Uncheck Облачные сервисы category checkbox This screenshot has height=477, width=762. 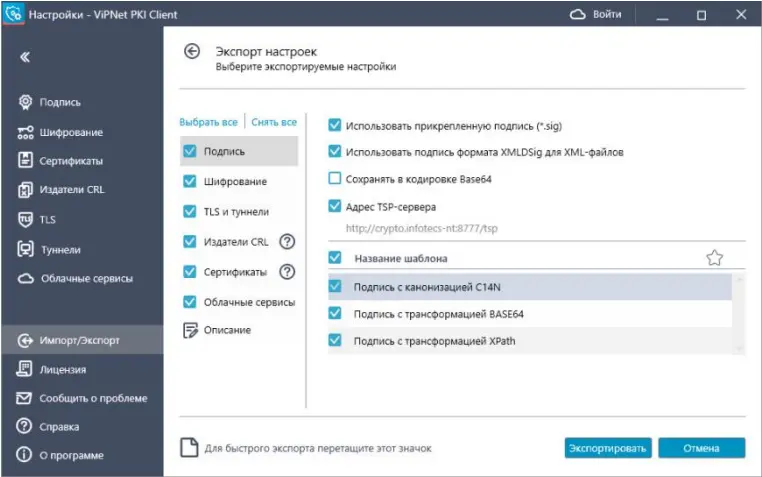pyautogui.click(x=190, y=302)
